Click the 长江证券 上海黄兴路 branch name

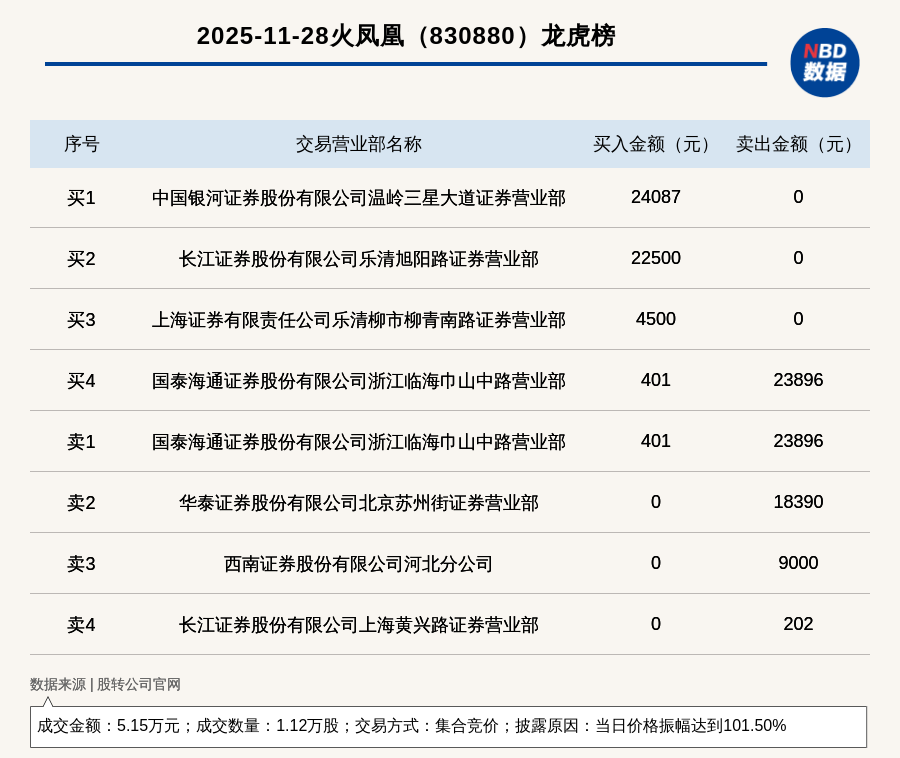(x=358, y=625)
